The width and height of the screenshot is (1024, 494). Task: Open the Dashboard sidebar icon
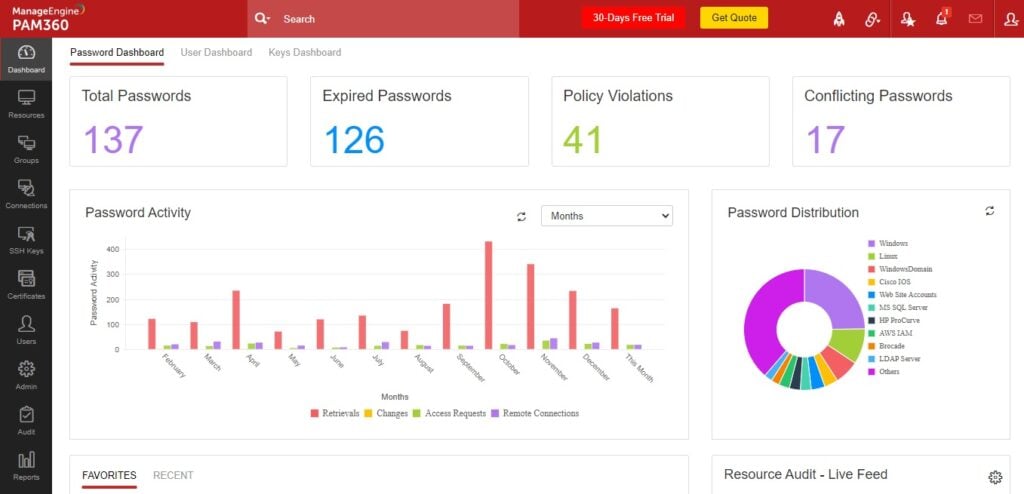click(x=26, y=59)
